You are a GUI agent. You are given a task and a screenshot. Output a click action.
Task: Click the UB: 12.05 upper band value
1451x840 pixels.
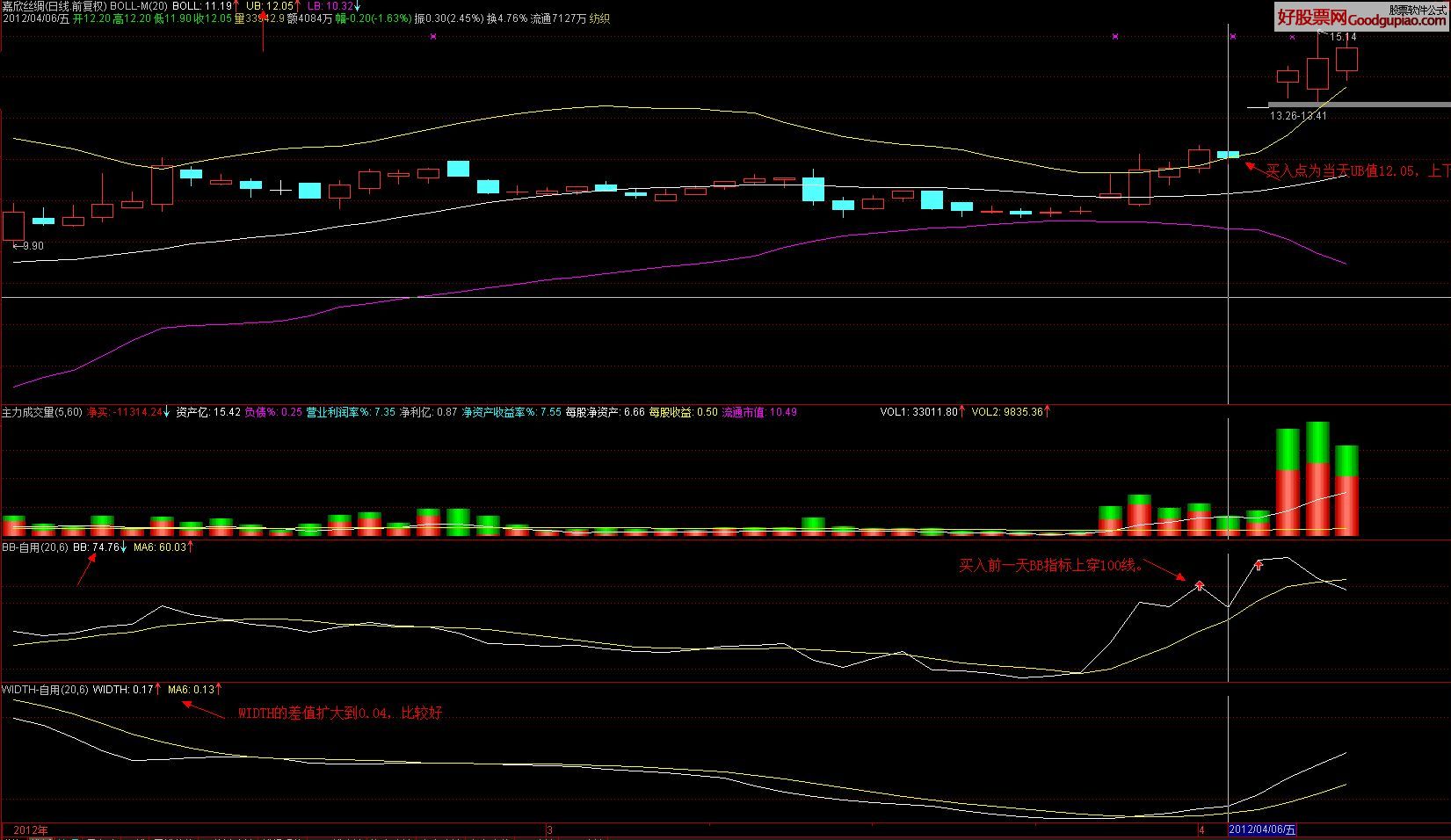[x=269, y=5]
